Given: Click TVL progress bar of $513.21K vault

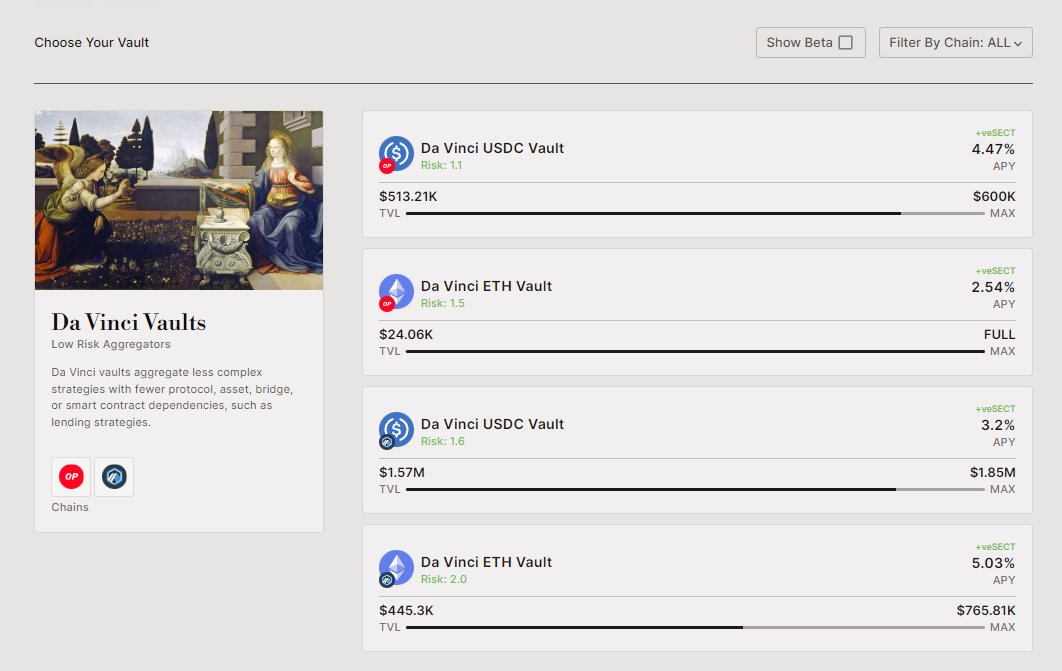Looking at the screenshot, I should [695, 213].
